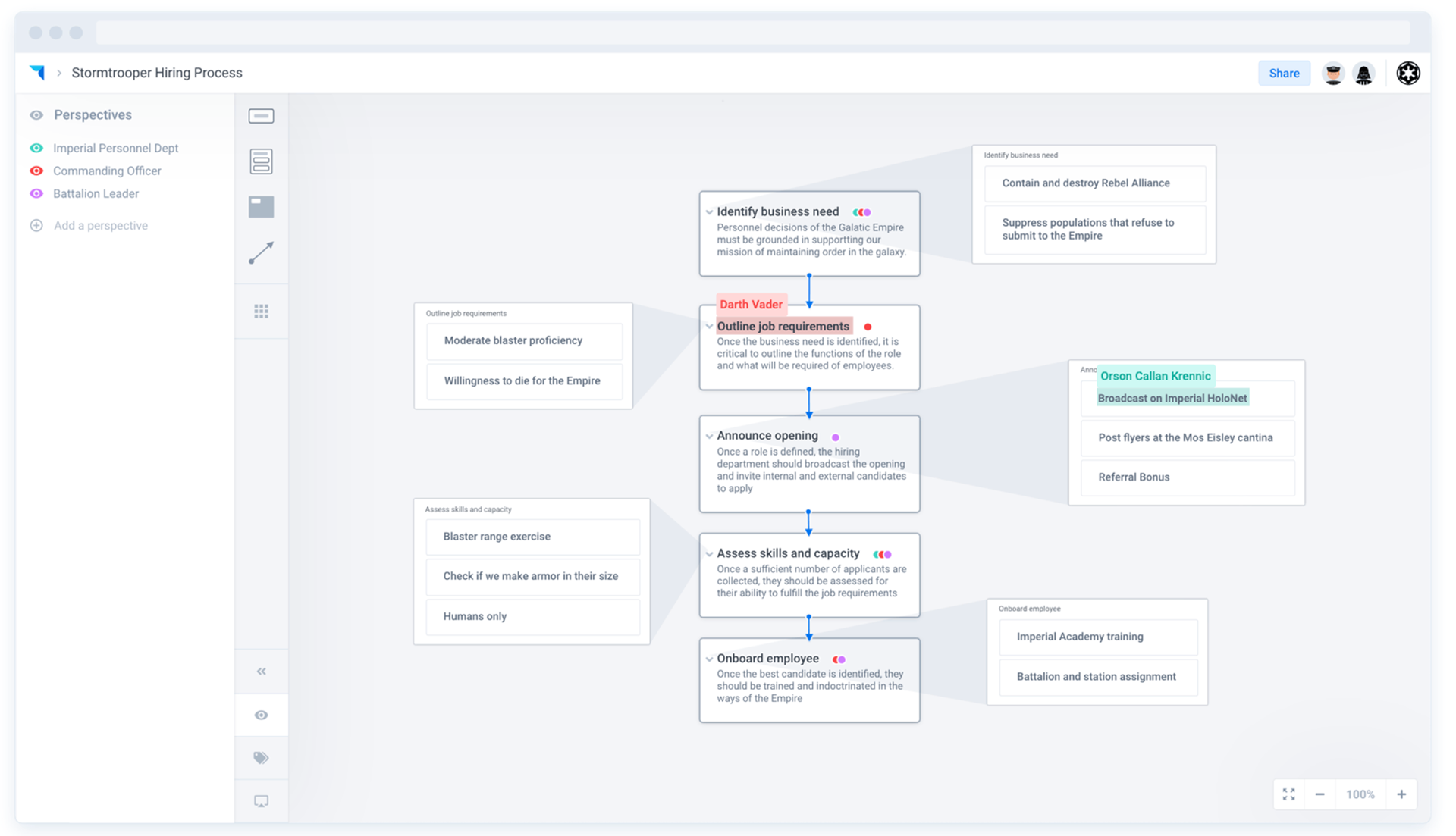
Task: Click red dot on Outline job requirements
Action: click(868, 327)
